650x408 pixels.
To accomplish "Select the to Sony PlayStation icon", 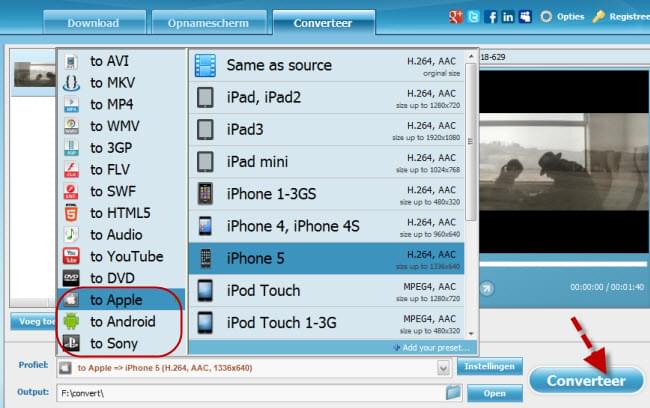I will click(71, 343).
